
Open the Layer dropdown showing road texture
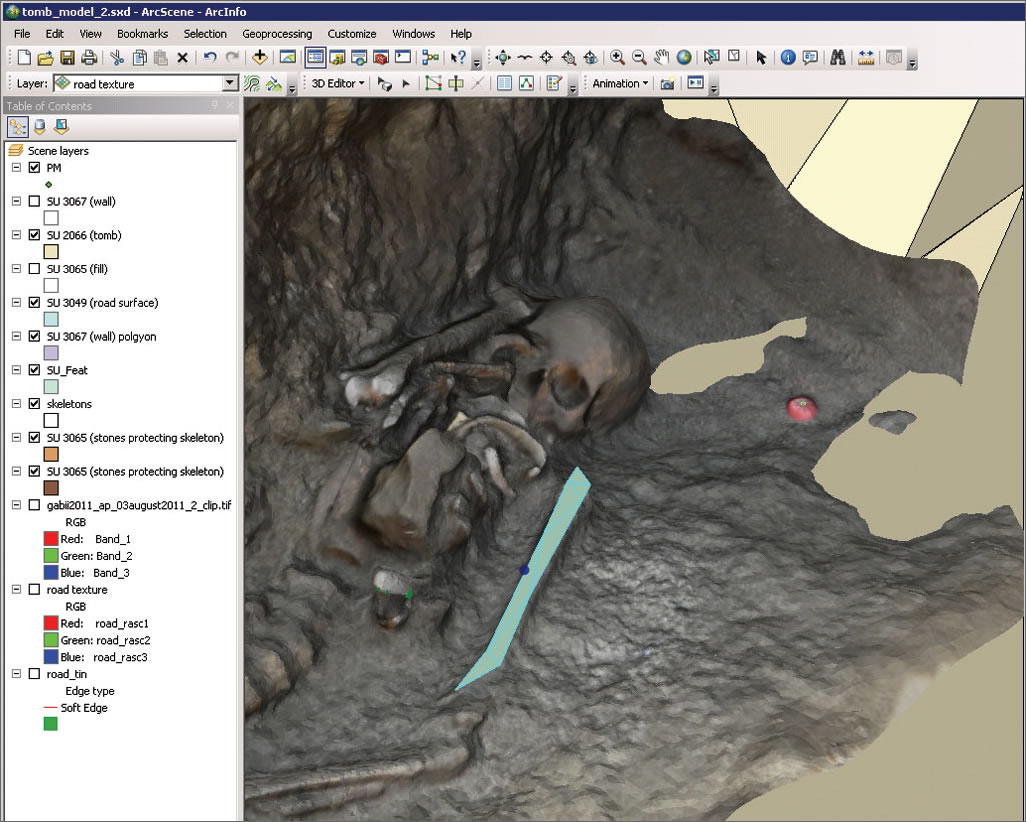230,85
